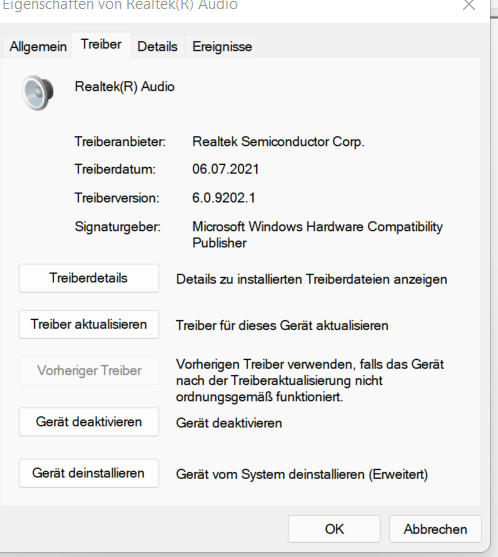
Task: Switch to the Allgemein tab
Action: tap(38, 46)
